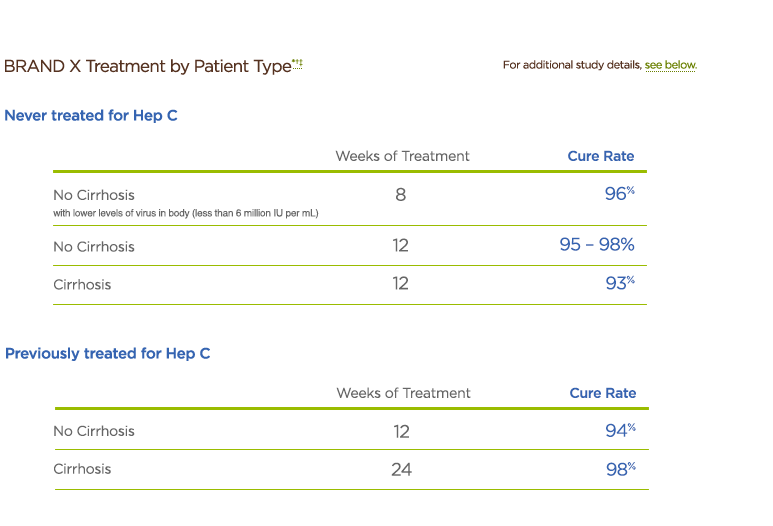Click the "Previously treated for Hep C" heading
773x526 pixels.
[x=107, y=354]
